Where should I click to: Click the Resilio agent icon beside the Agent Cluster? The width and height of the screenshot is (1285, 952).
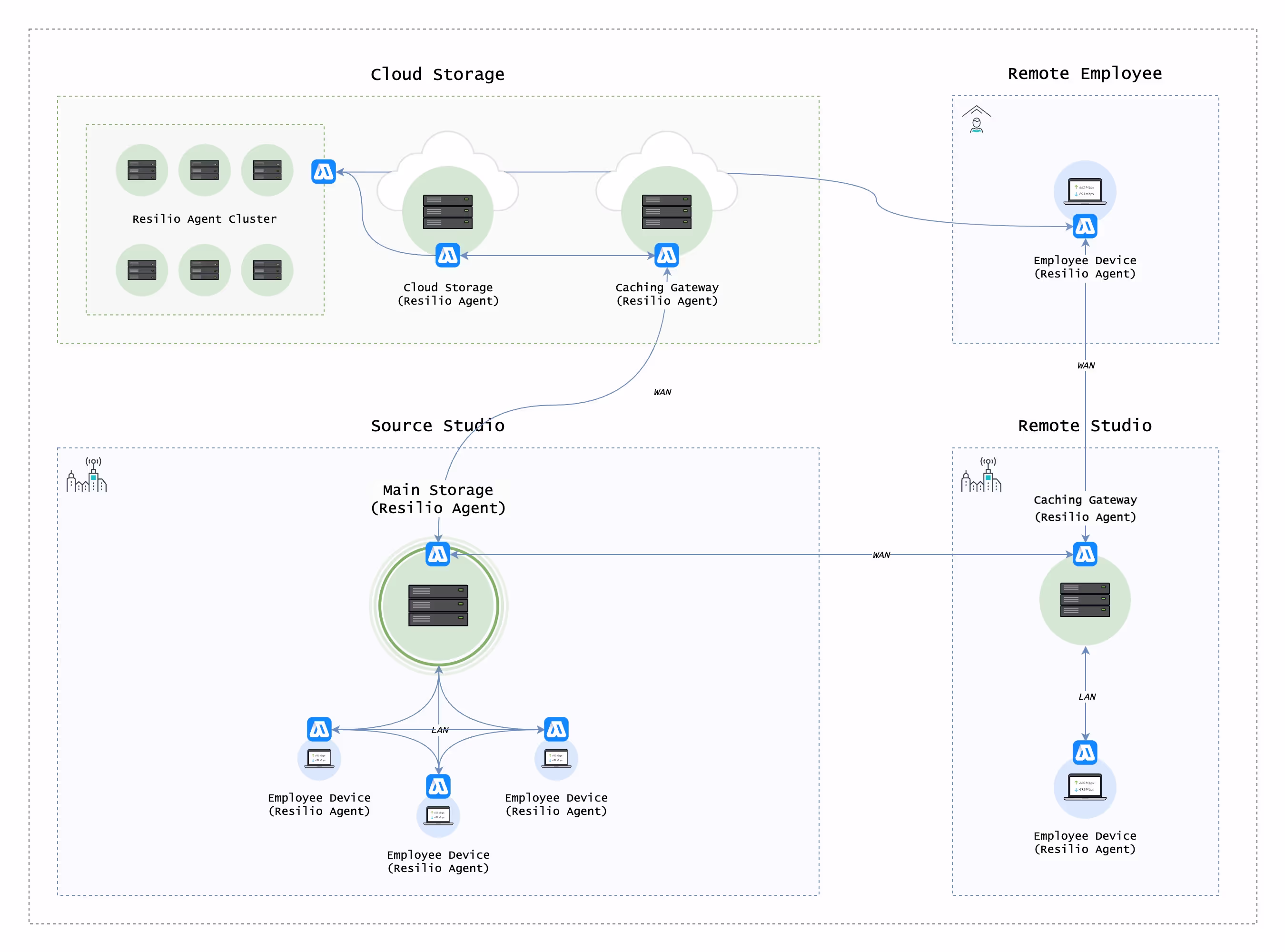point(323,172)
